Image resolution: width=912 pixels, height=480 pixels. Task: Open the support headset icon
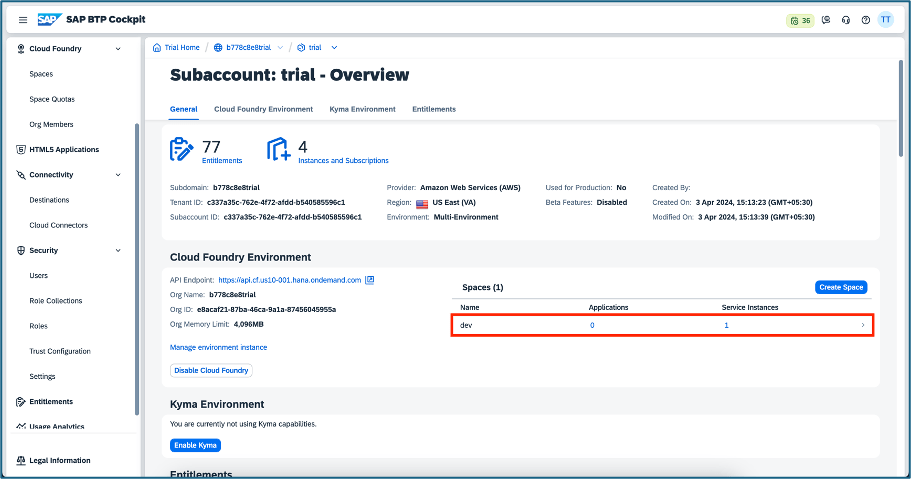pos(846,20)
